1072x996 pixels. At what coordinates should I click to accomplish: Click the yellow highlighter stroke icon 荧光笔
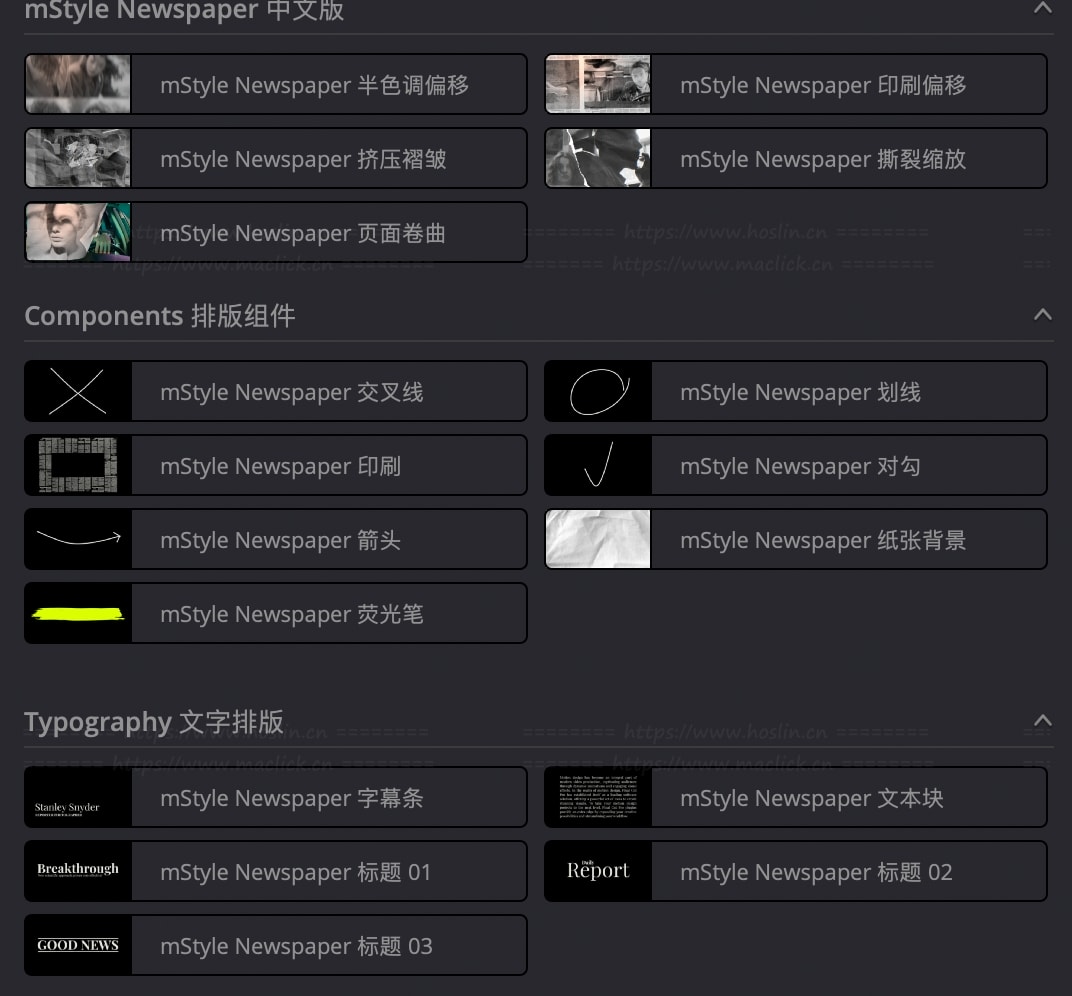78,613
